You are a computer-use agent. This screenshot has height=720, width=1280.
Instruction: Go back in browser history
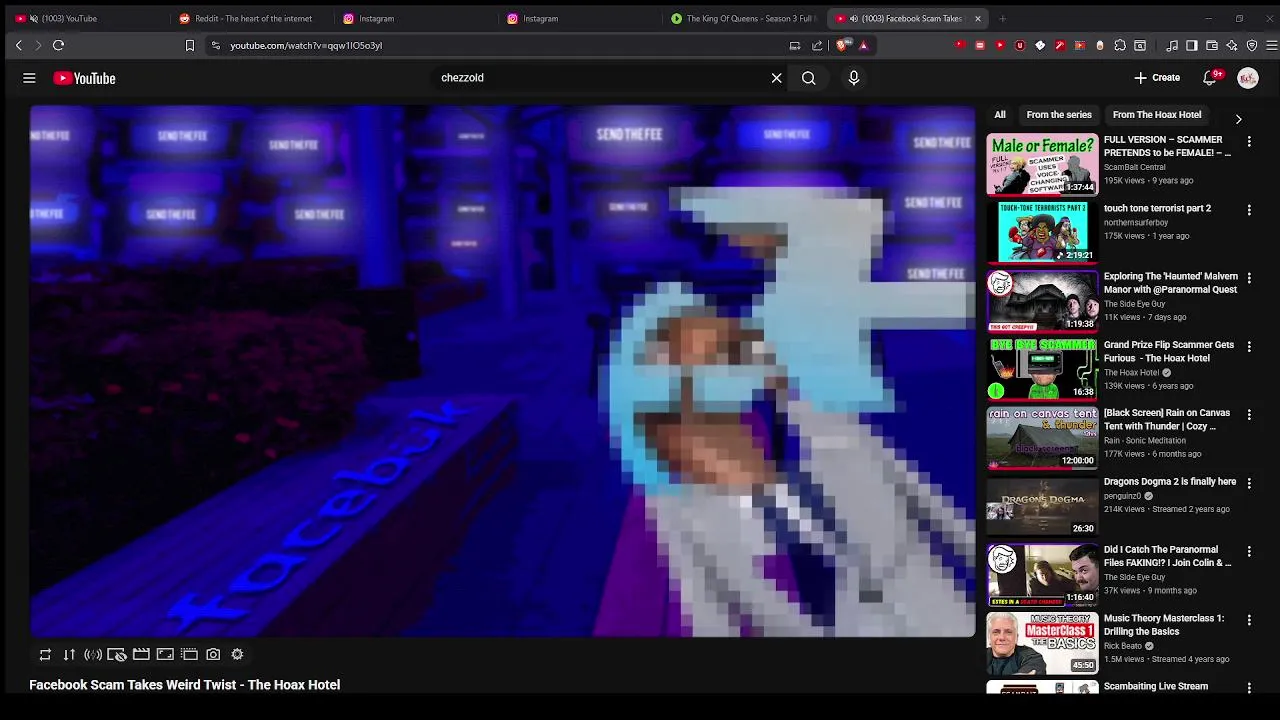click(x=18, y=45)
